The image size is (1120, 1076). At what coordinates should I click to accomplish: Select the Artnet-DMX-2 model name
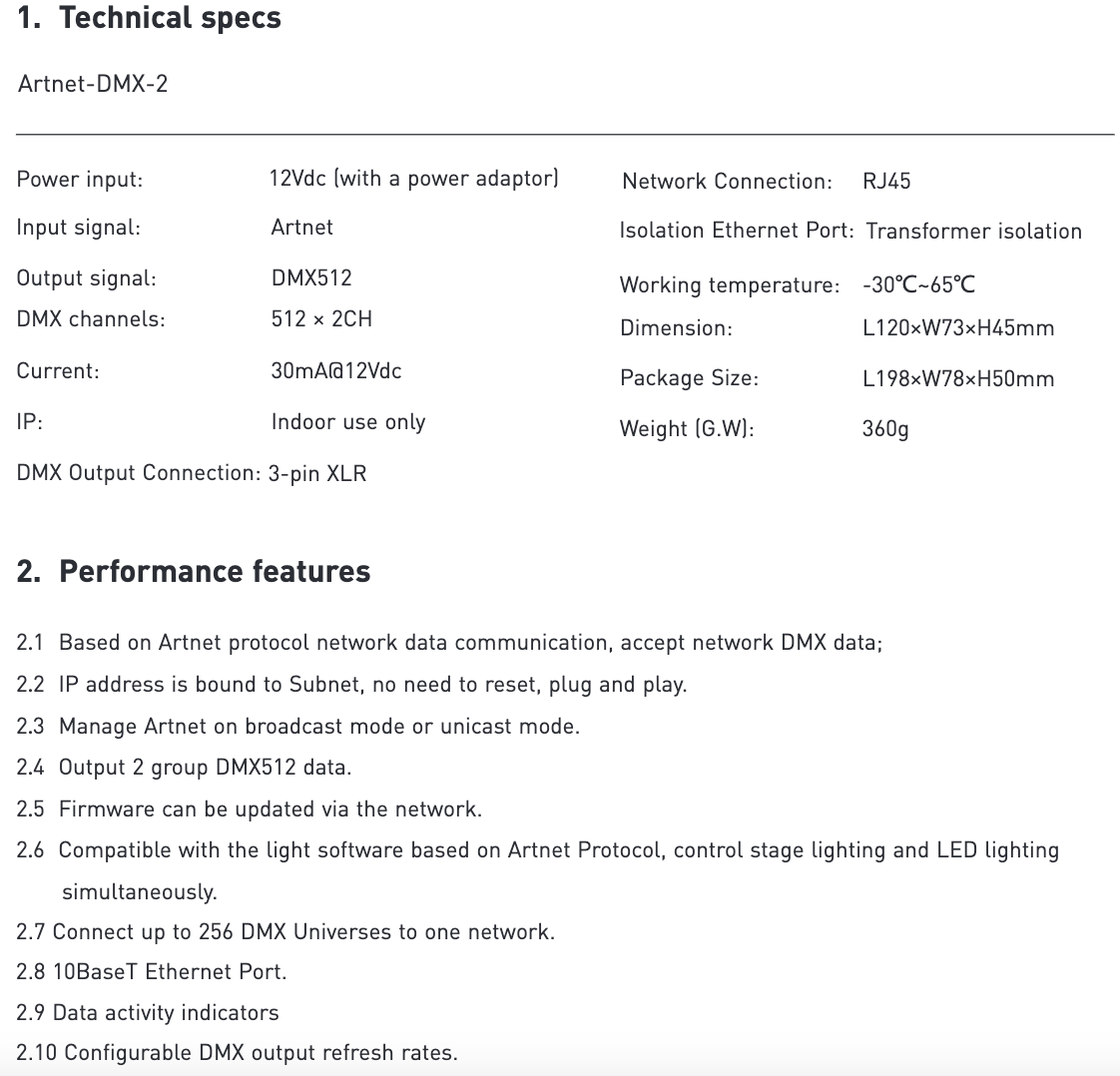[93, 84]
